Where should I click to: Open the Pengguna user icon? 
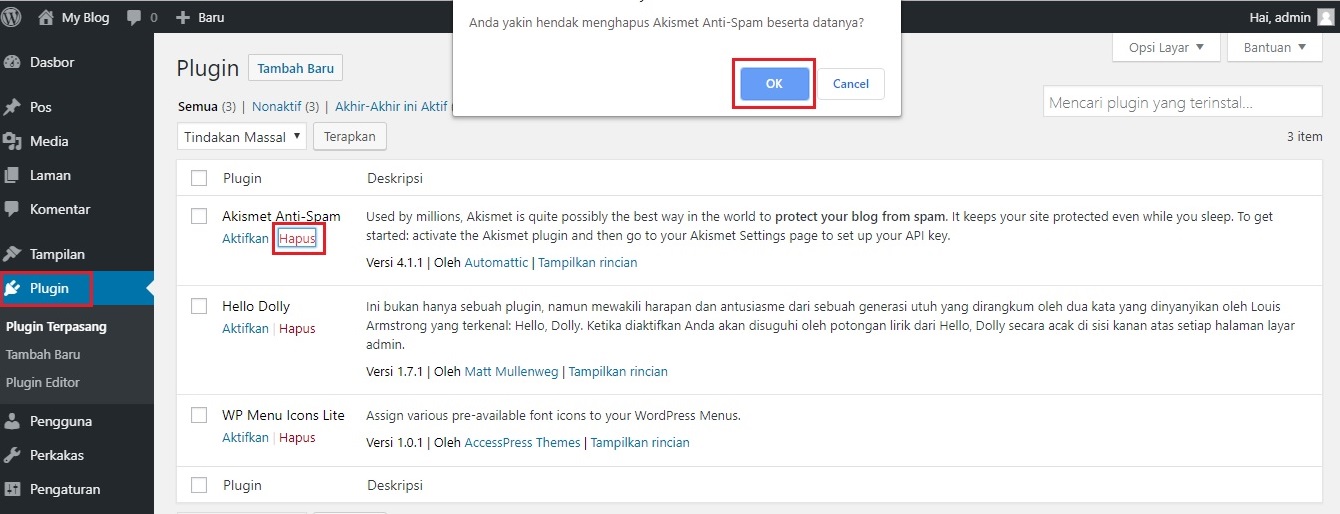pyautogui.click(x=13, y=421)
